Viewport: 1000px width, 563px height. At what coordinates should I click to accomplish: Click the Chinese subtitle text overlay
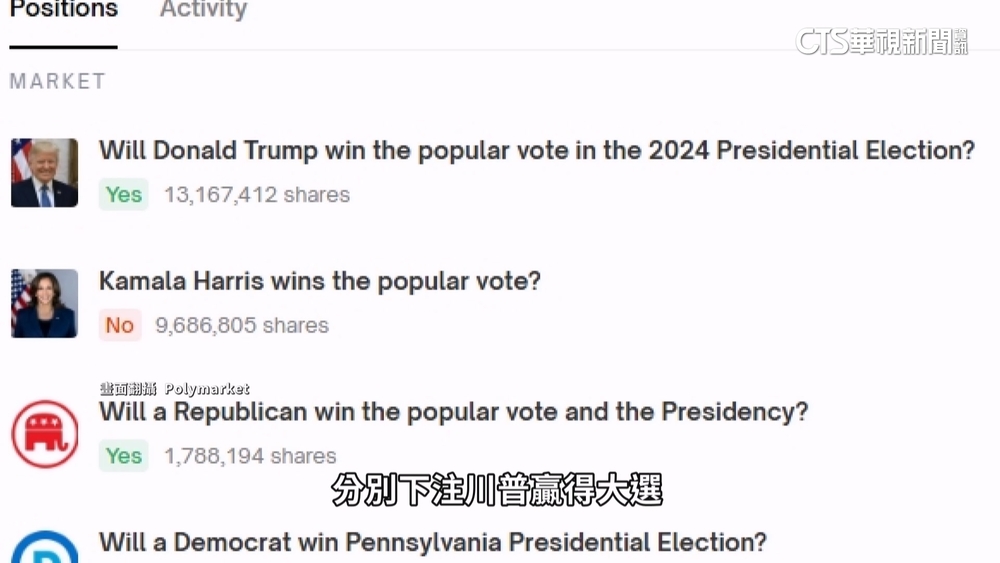pyautogui.click(x=496, y=491)
